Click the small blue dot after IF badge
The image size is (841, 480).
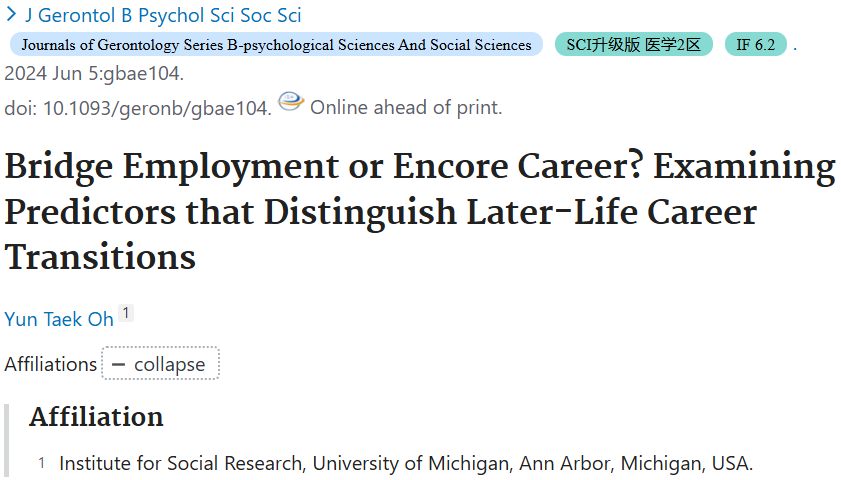[x=795, y=49]
